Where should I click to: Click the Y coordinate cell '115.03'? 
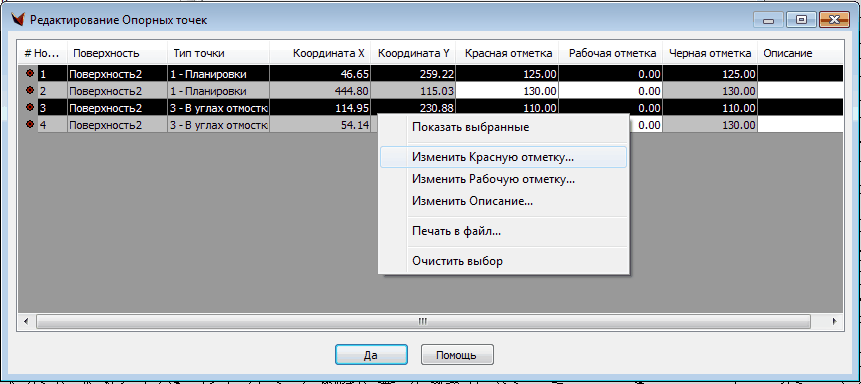[412, 91]
